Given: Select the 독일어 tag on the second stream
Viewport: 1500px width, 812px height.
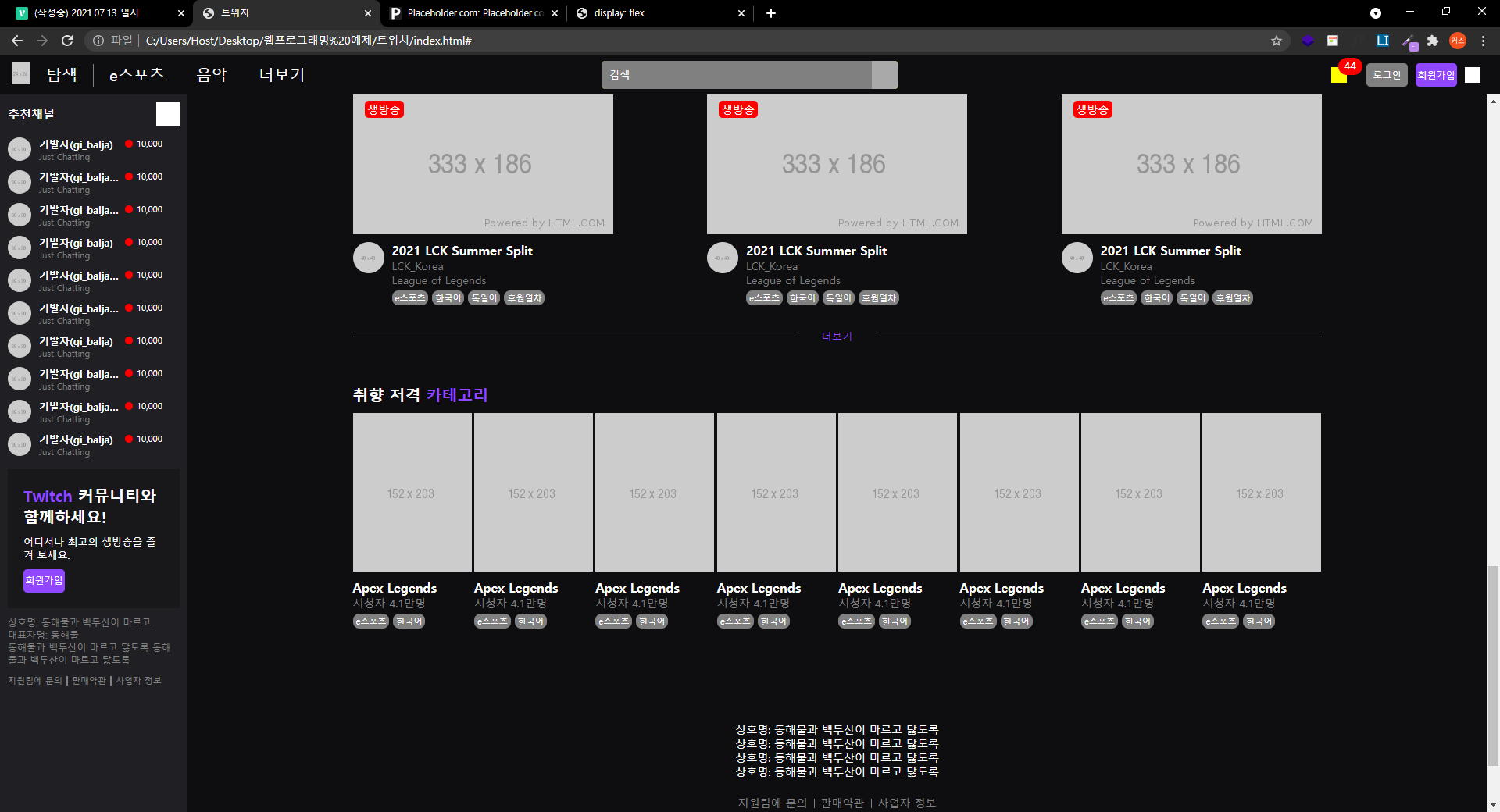Looking at the screenshot, I should (x=838, y=298).
